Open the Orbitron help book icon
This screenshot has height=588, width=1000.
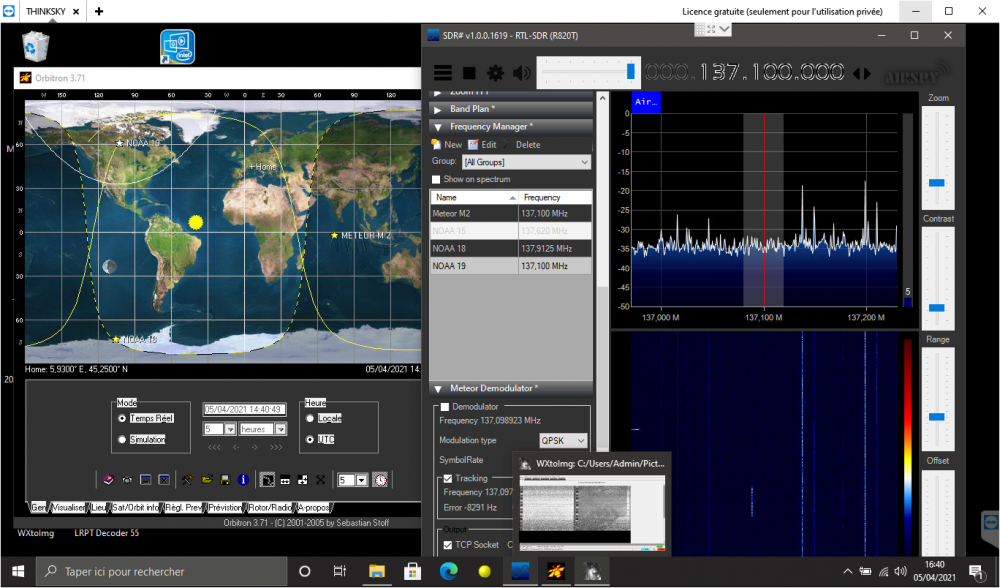pos(108,480)
